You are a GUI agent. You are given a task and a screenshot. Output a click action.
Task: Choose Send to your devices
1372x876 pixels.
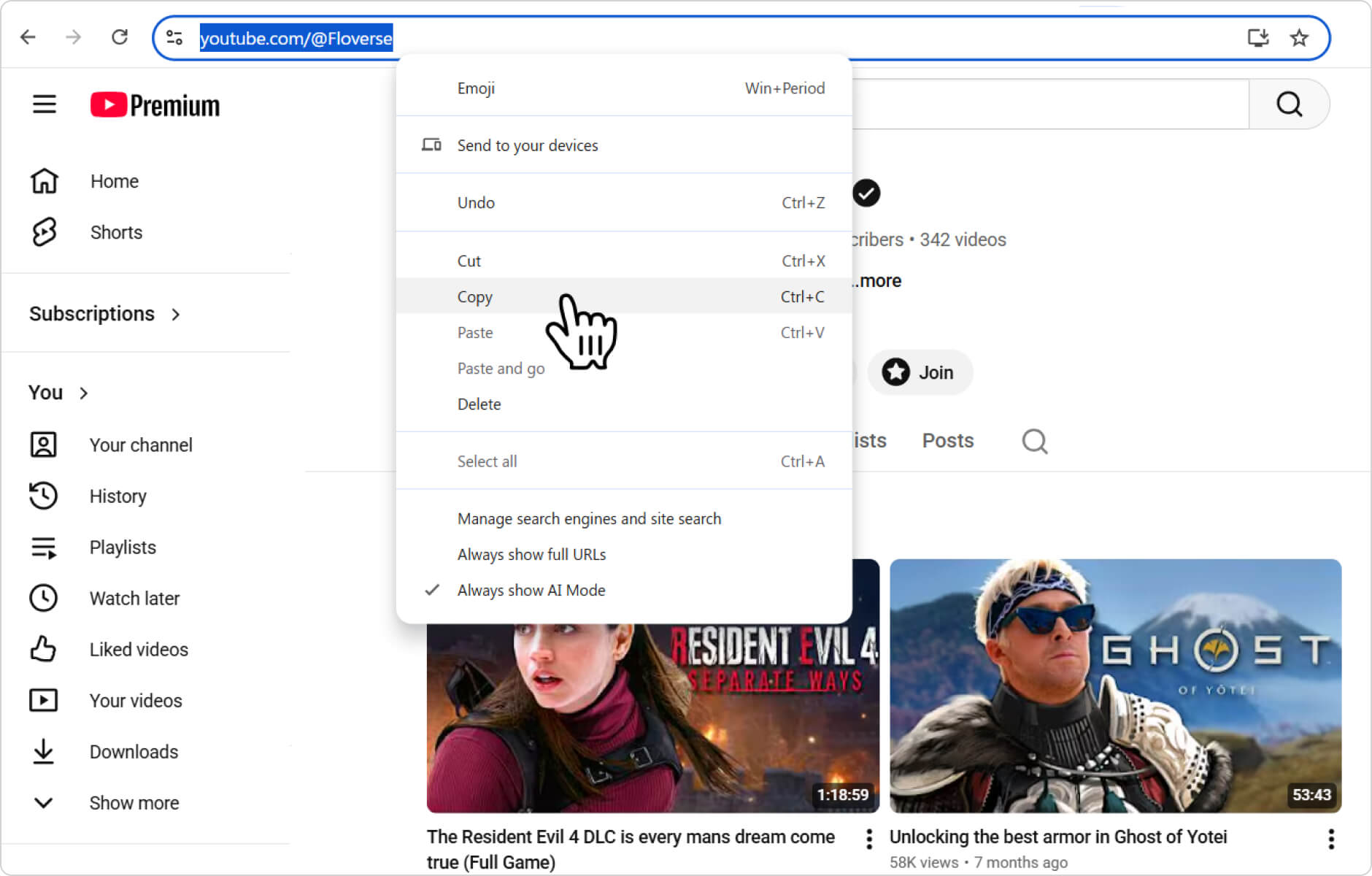click(624, 145)
